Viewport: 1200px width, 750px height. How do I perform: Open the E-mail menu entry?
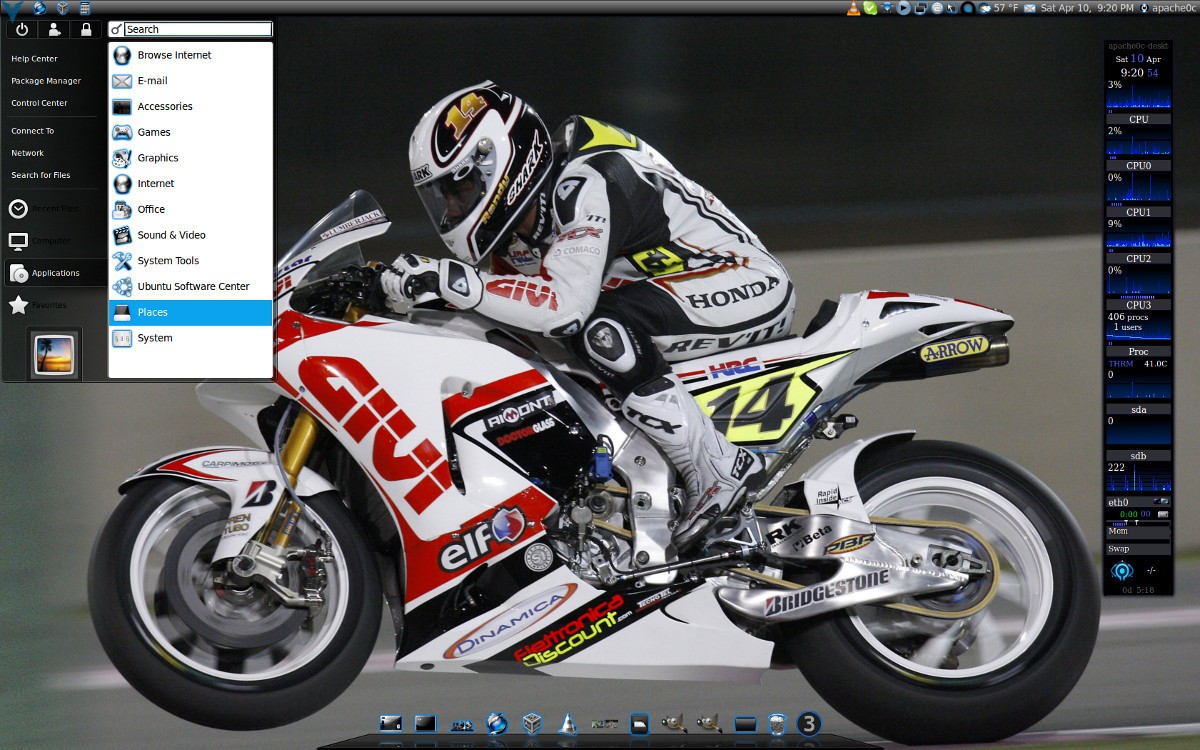[190, 81]
